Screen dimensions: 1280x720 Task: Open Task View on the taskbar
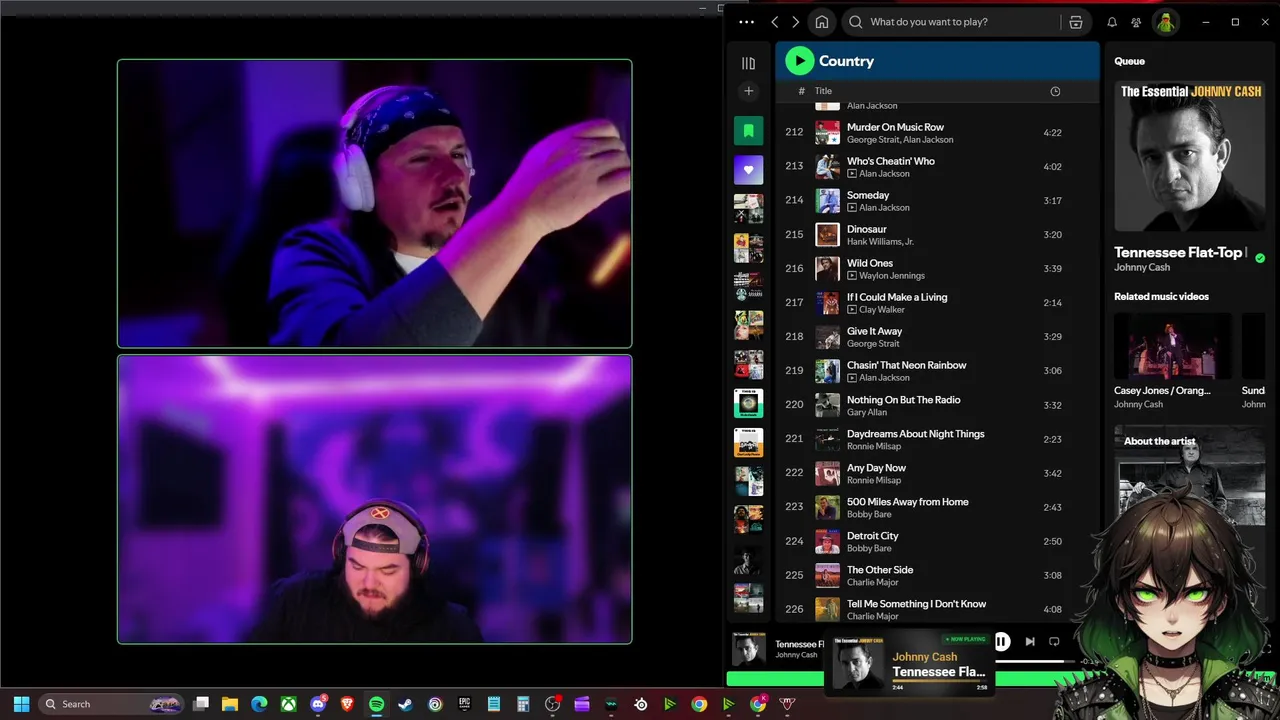point(201,704)
